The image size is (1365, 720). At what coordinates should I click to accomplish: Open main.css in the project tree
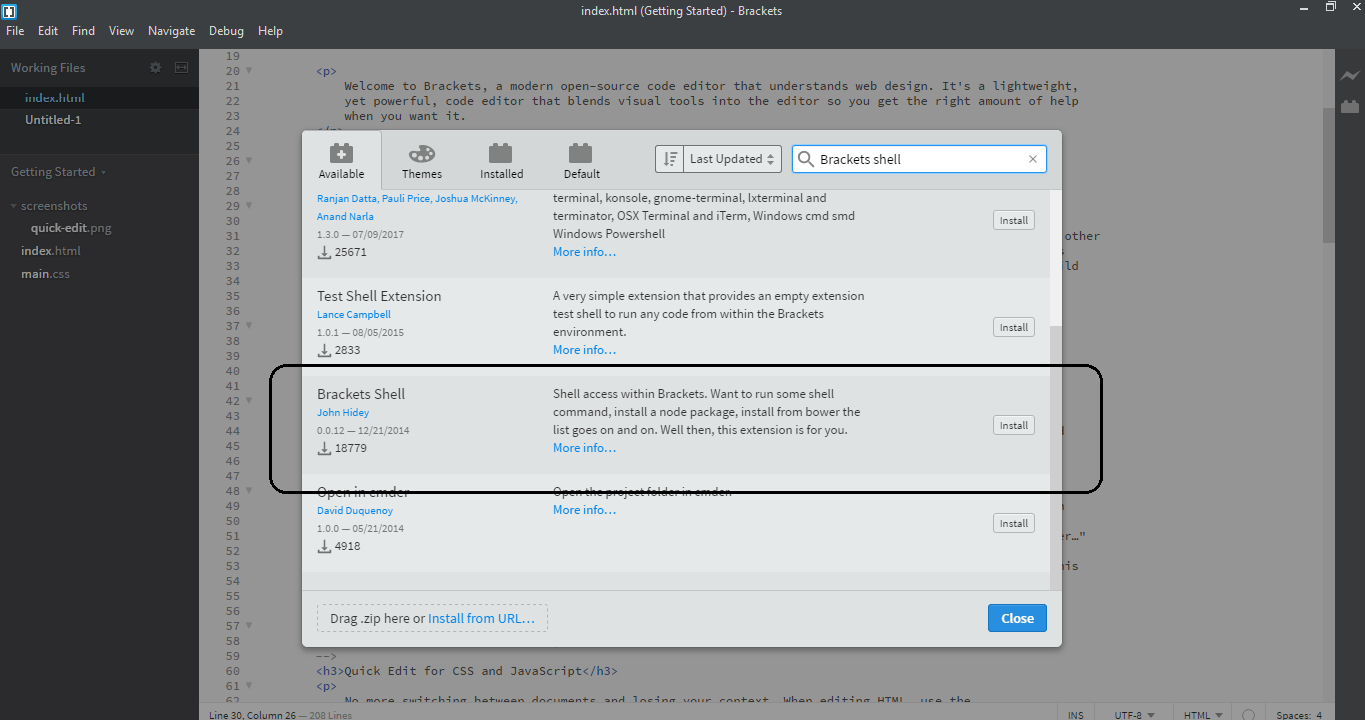pos(46,274)
